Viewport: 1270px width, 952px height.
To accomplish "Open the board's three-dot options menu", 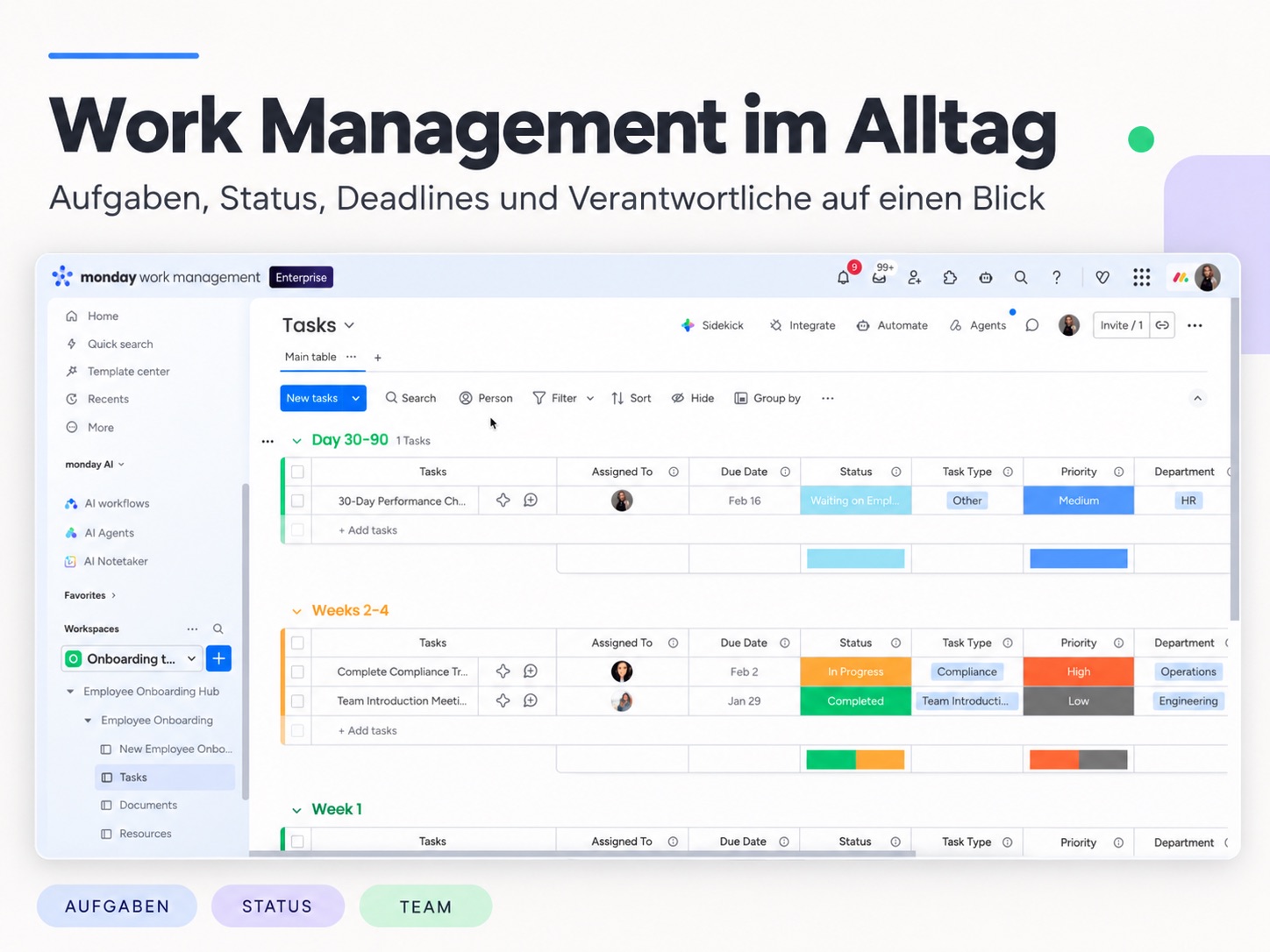I will pos(1195,325).
